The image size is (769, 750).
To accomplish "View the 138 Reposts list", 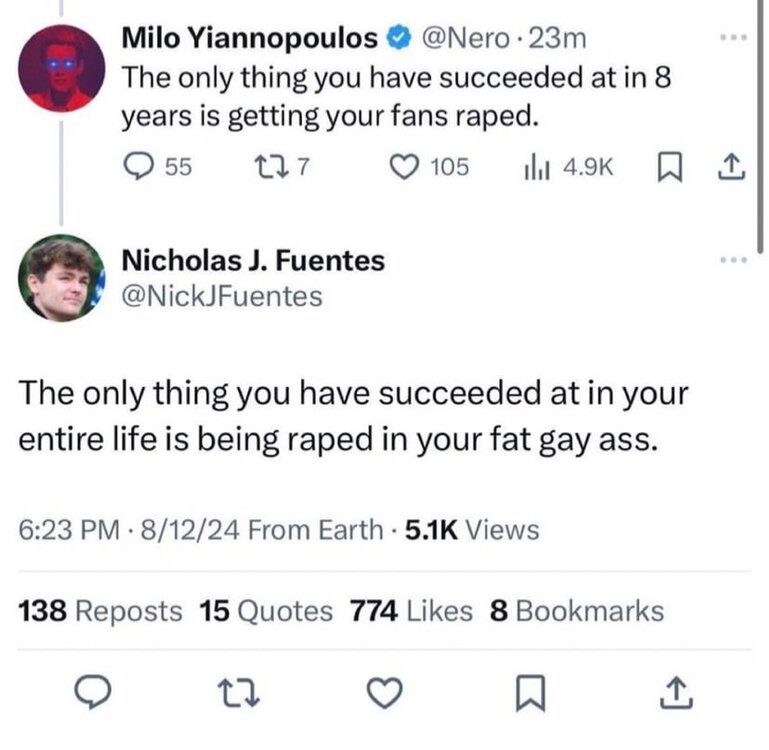I will coord(101,611).
